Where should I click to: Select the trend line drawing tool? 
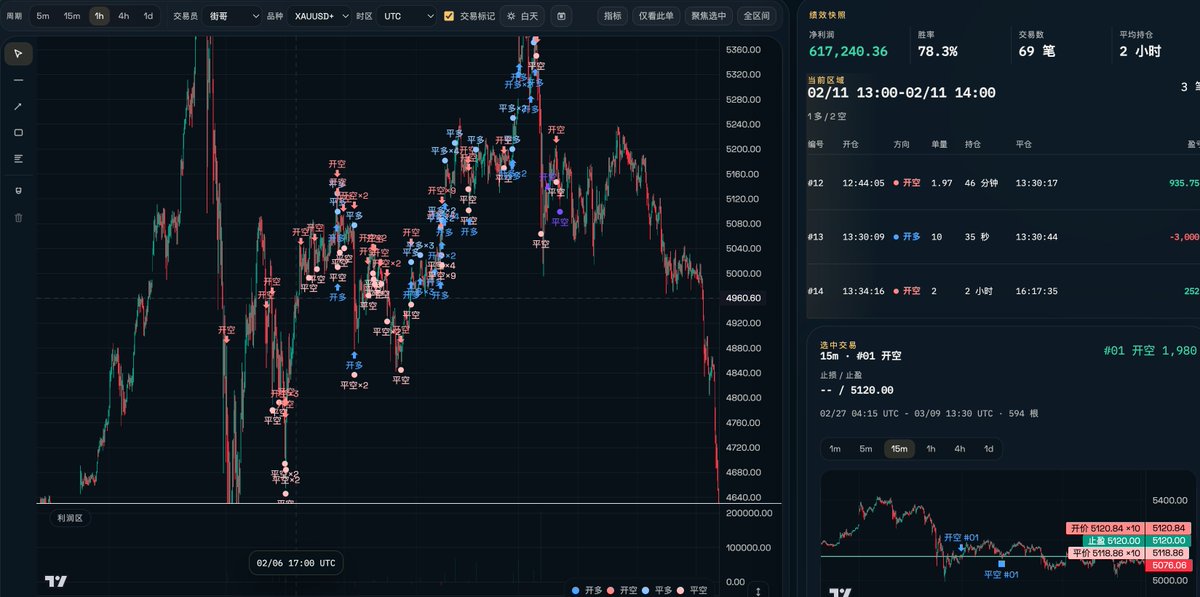click(x=18, y=106)
